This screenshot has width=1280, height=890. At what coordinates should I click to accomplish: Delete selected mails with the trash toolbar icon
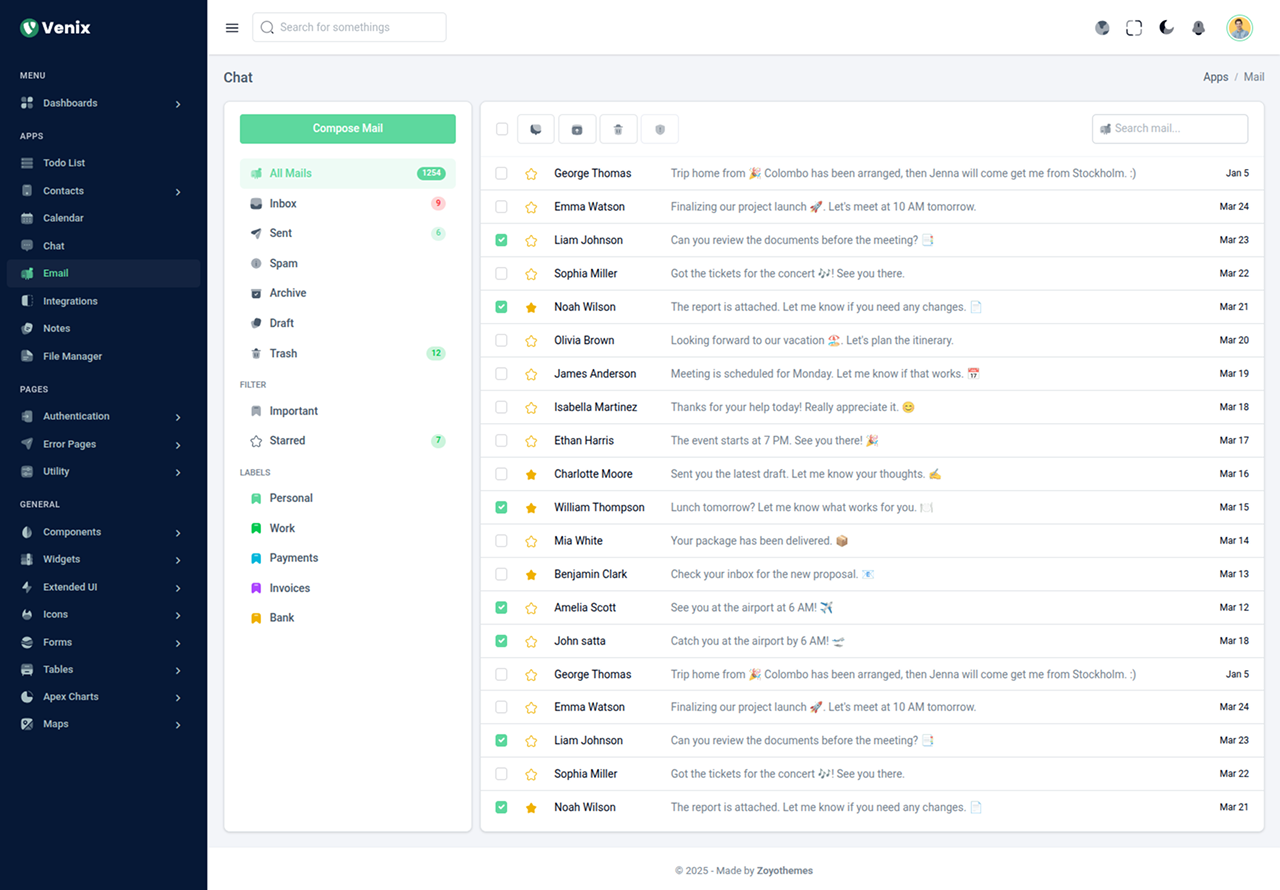pyautogui.click(x=618, y=129)
